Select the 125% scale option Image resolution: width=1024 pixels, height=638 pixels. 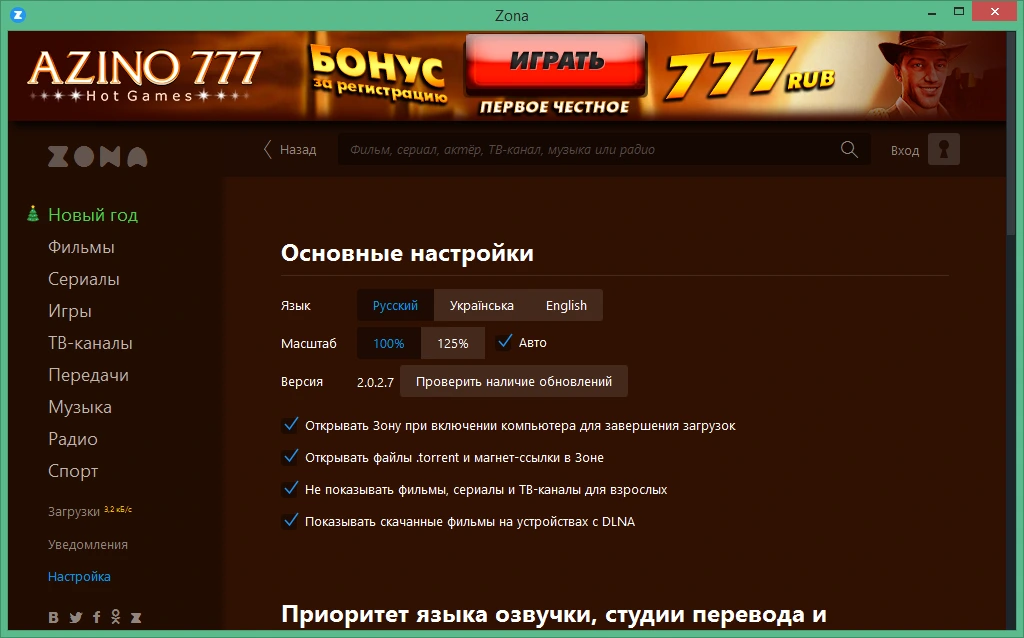[453, 343]
